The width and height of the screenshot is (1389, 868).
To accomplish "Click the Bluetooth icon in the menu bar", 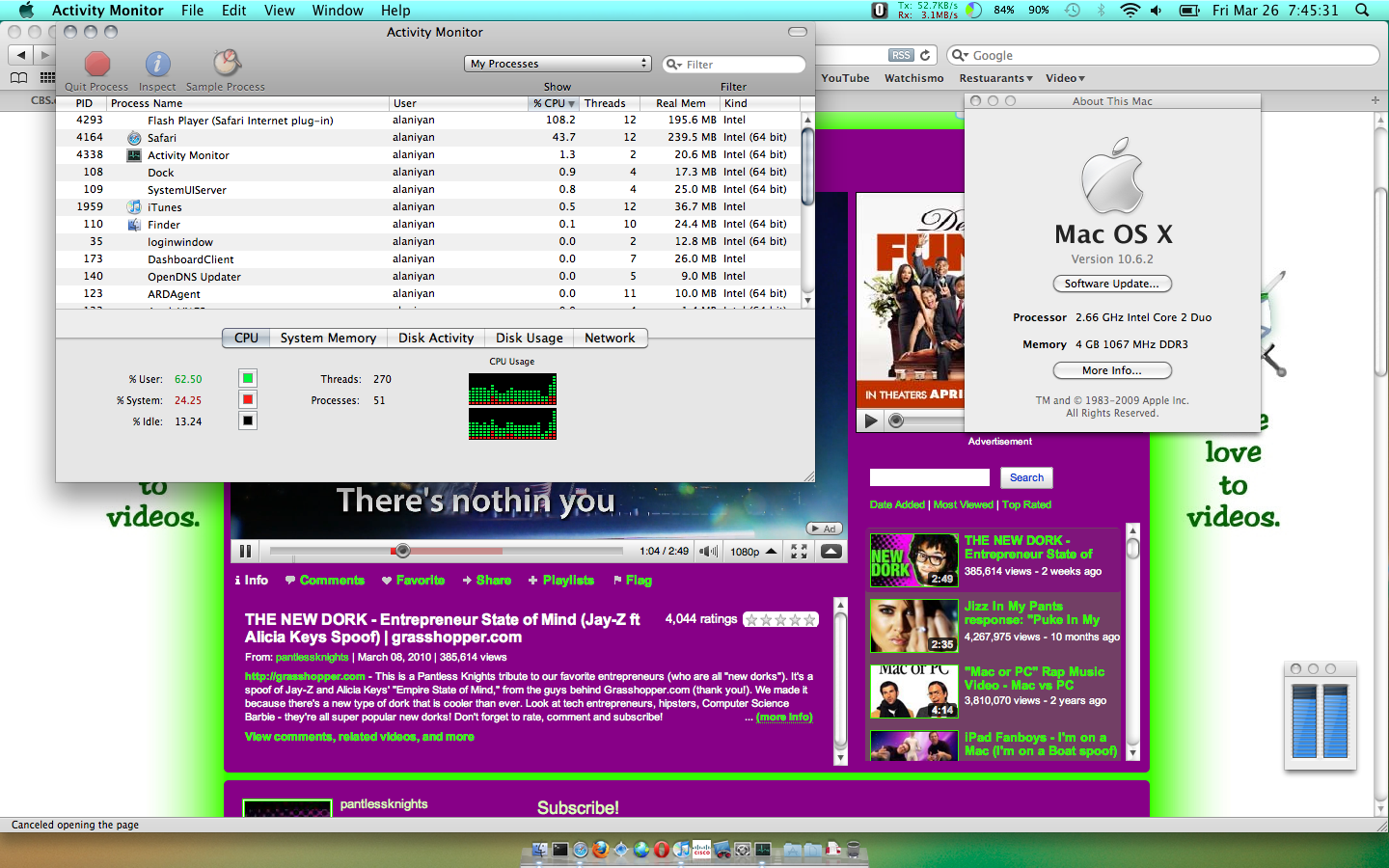I will (1101, 11).
